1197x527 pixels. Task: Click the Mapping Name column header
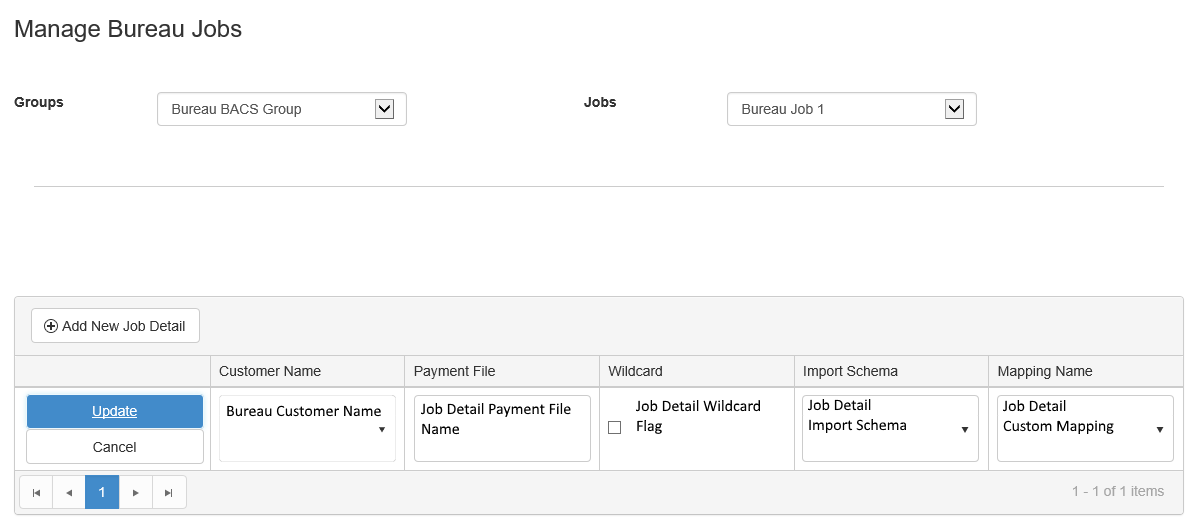click(x=1045, y=371)
